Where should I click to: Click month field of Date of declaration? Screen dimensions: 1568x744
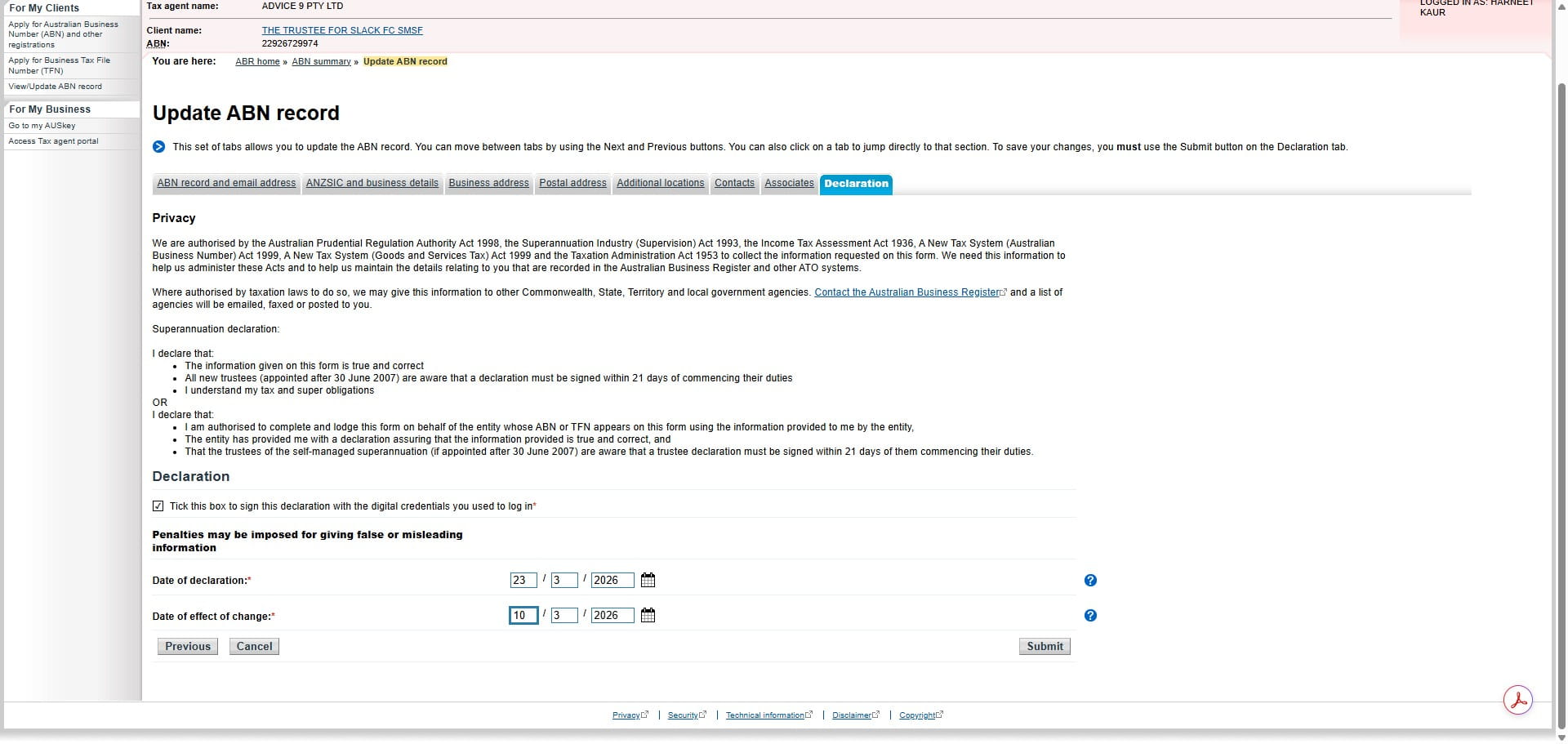click(x=564, y=580)
